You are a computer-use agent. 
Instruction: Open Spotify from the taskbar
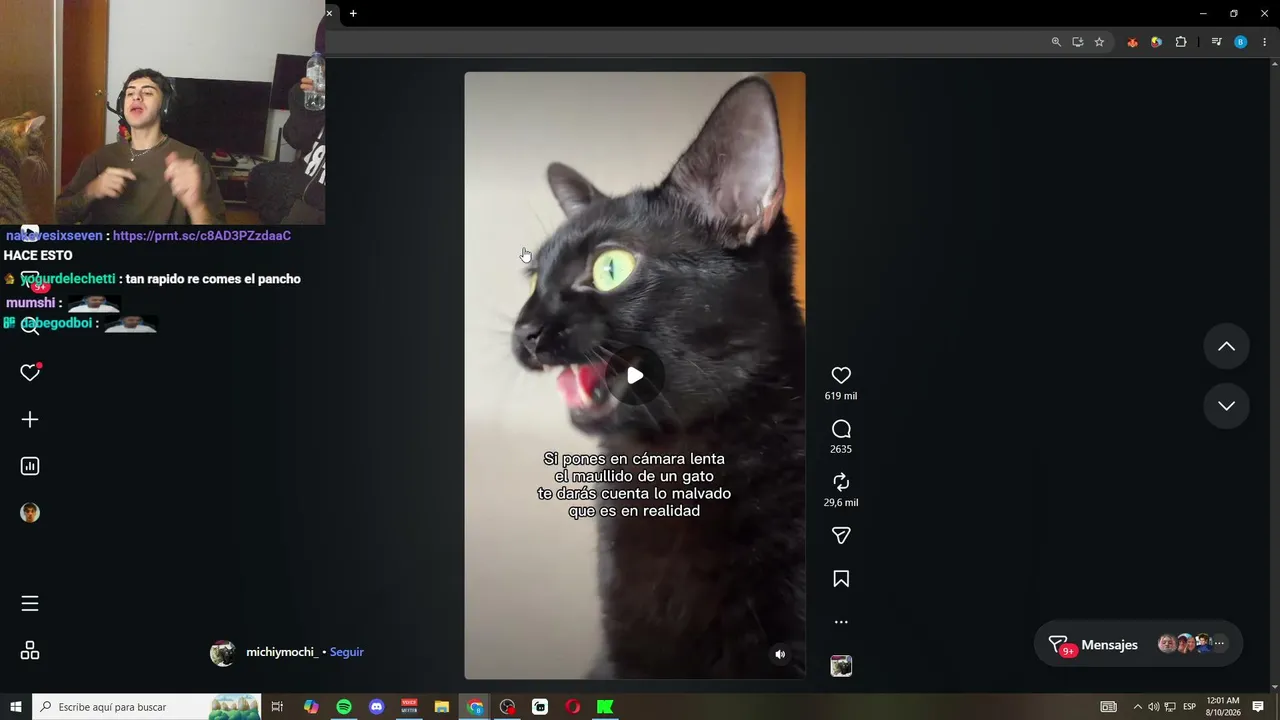[x=344, y=707]
